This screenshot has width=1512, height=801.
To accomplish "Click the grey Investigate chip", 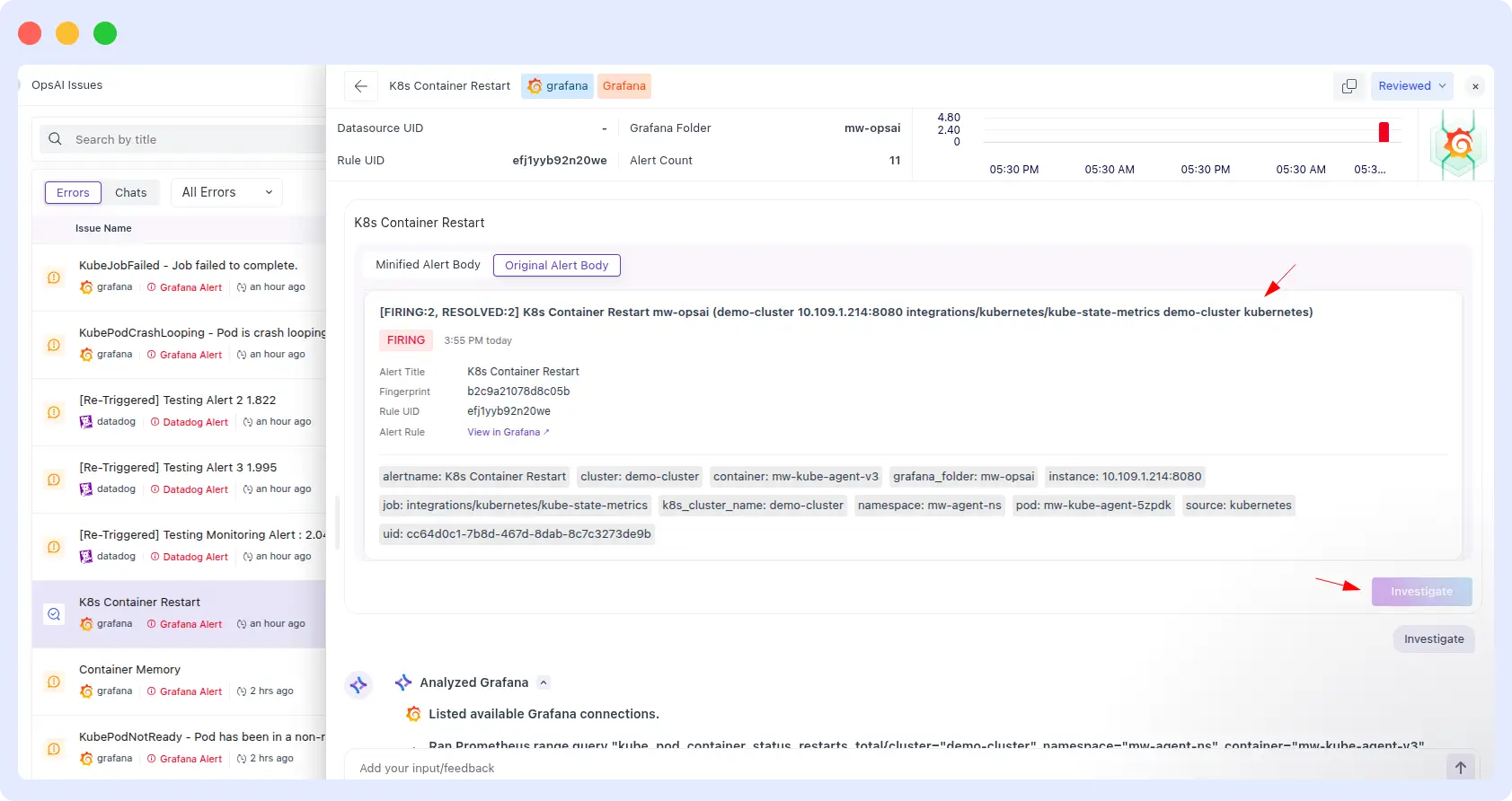I will click(1434, 639).
